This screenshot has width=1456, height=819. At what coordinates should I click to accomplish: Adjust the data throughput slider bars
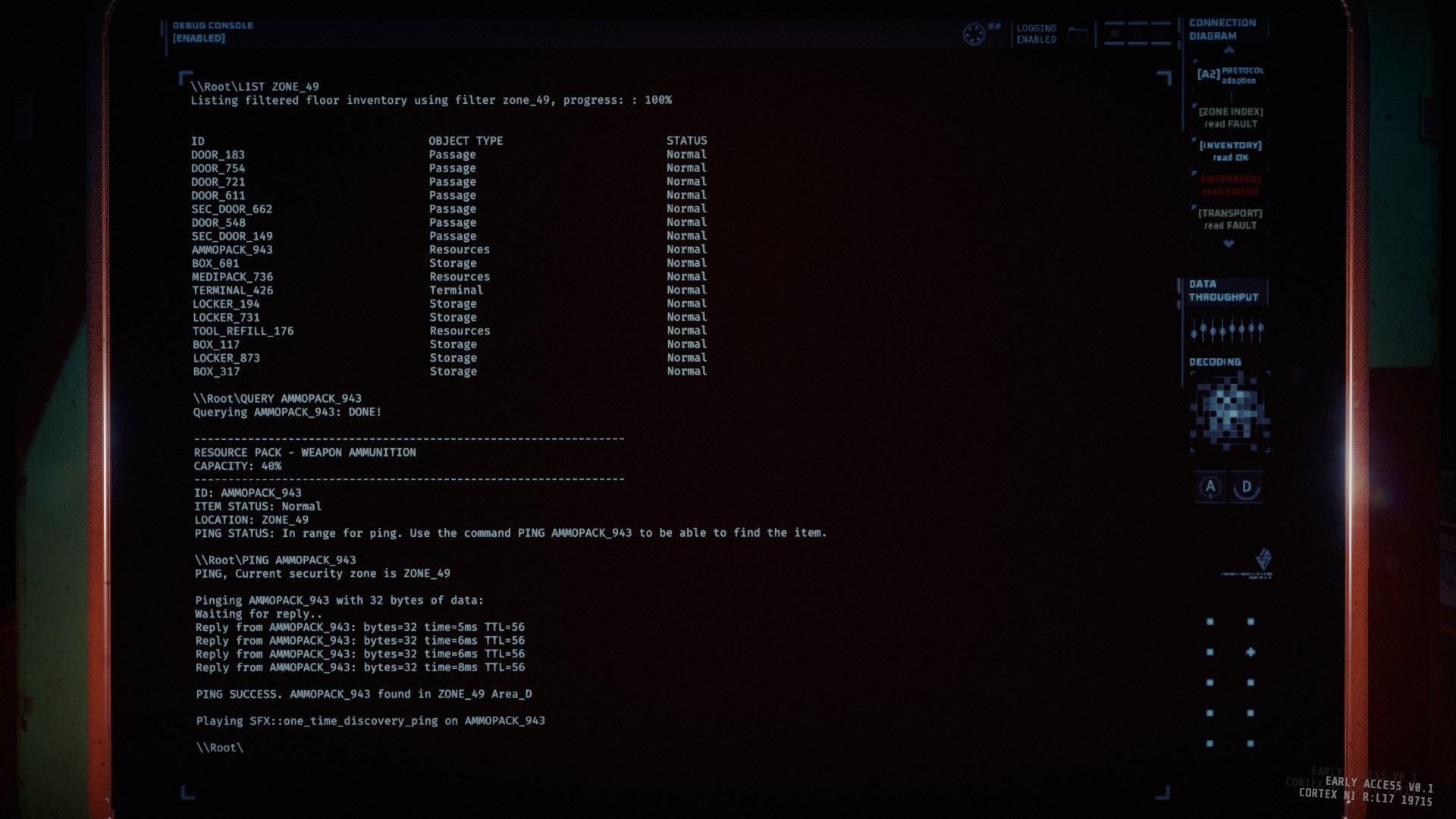click(x=1227, y=330)
